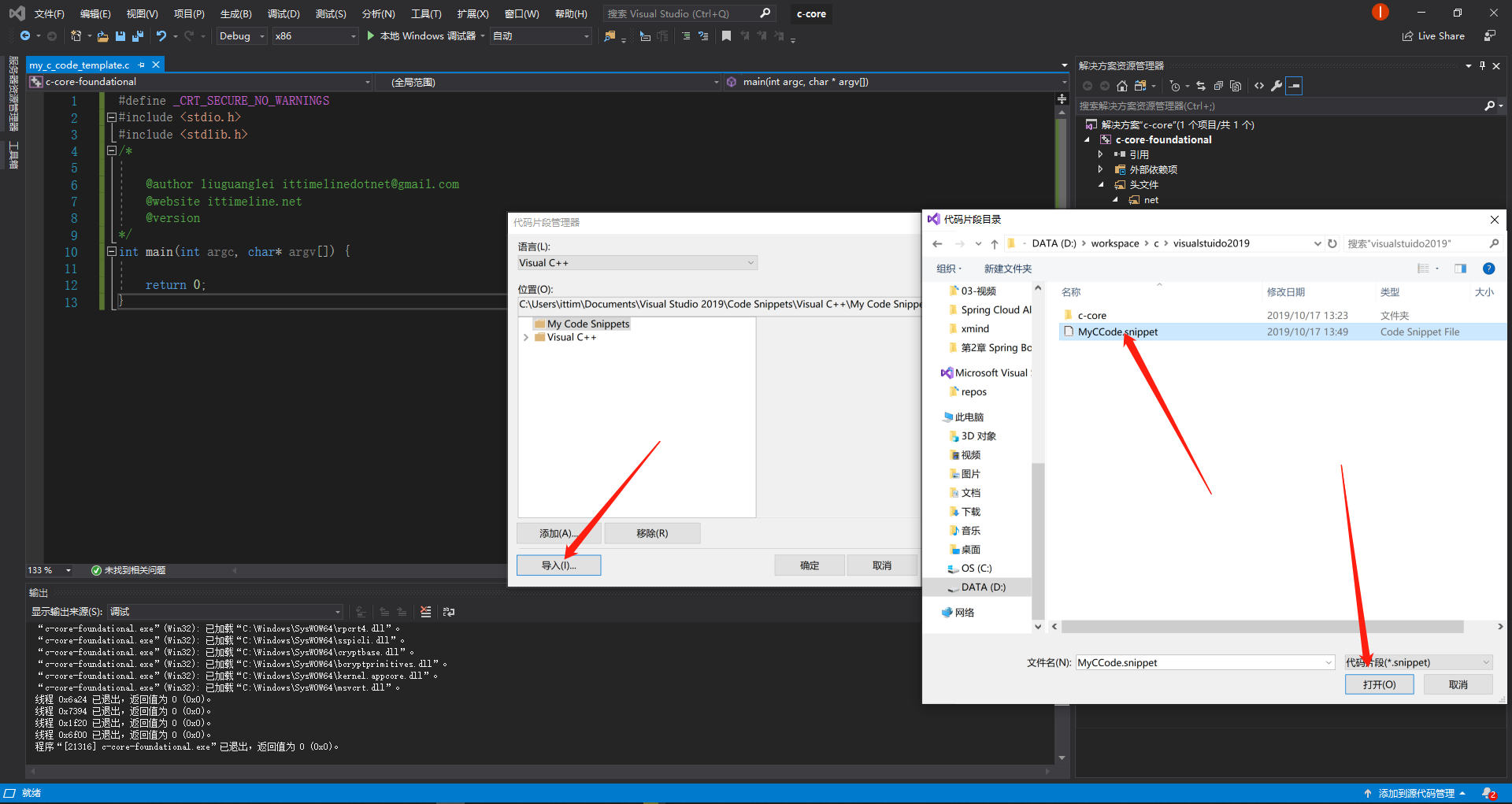
Task: Collapse the c-core-foundational project node
Action: 1088,140
